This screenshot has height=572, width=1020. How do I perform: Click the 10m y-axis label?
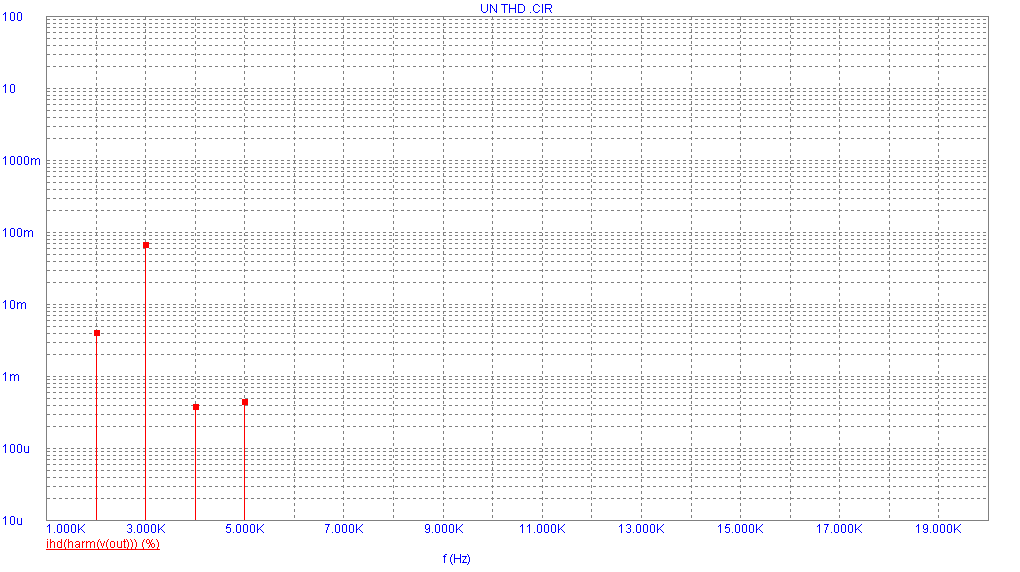15,305
